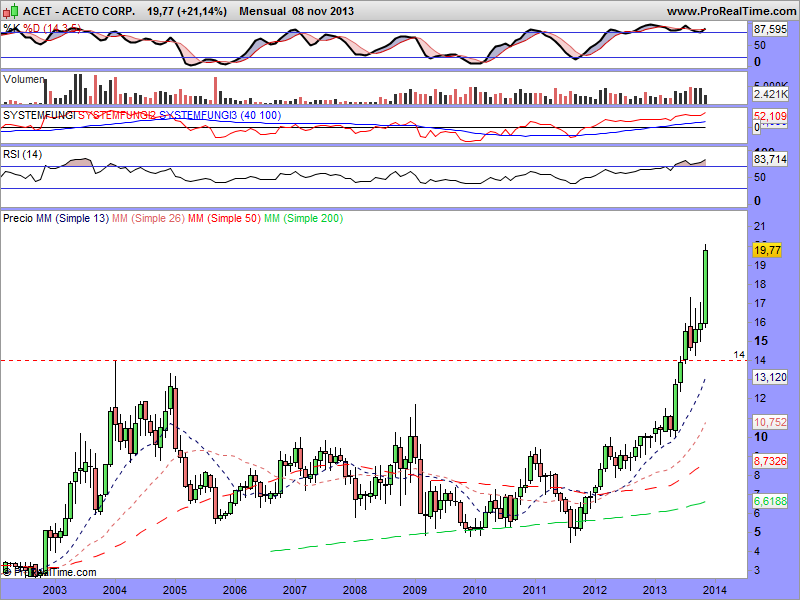Open the www.ProRealTime.com link
Image resolution: width=800 pixels, height=600 pixels.
coord(733,11)
